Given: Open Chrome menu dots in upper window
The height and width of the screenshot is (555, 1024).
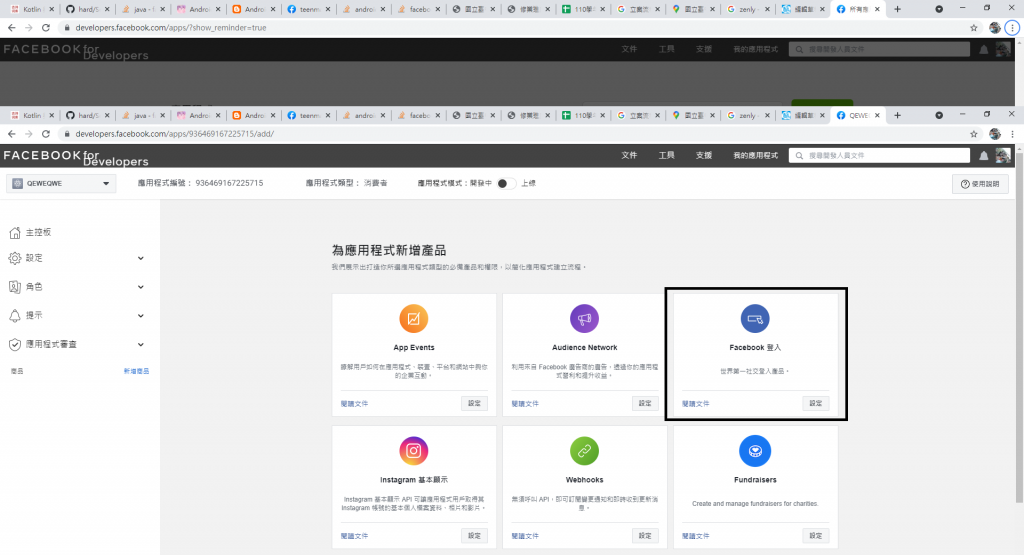Looking at the screenshot, I should point(1012,28).
